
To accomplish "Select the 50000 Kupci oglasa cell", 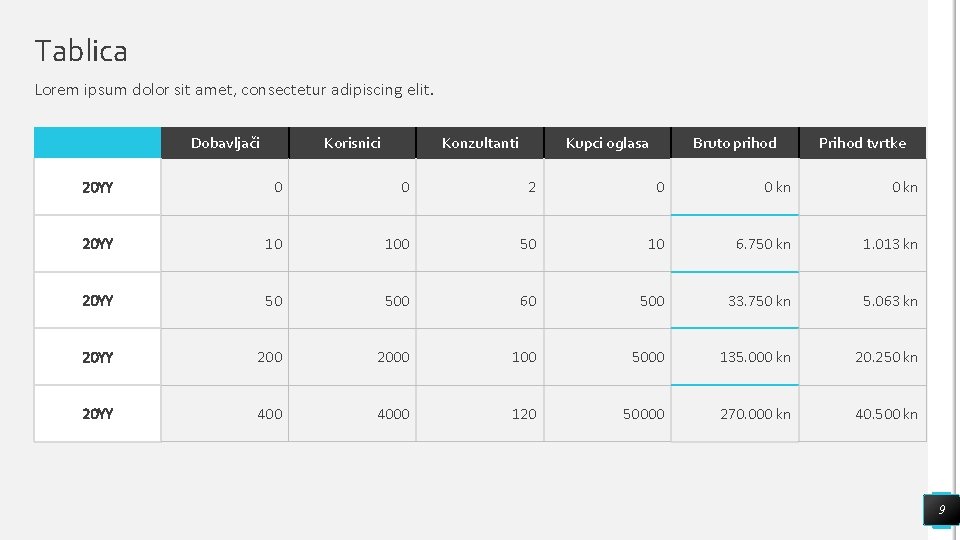I will click(x=643, y=414).
